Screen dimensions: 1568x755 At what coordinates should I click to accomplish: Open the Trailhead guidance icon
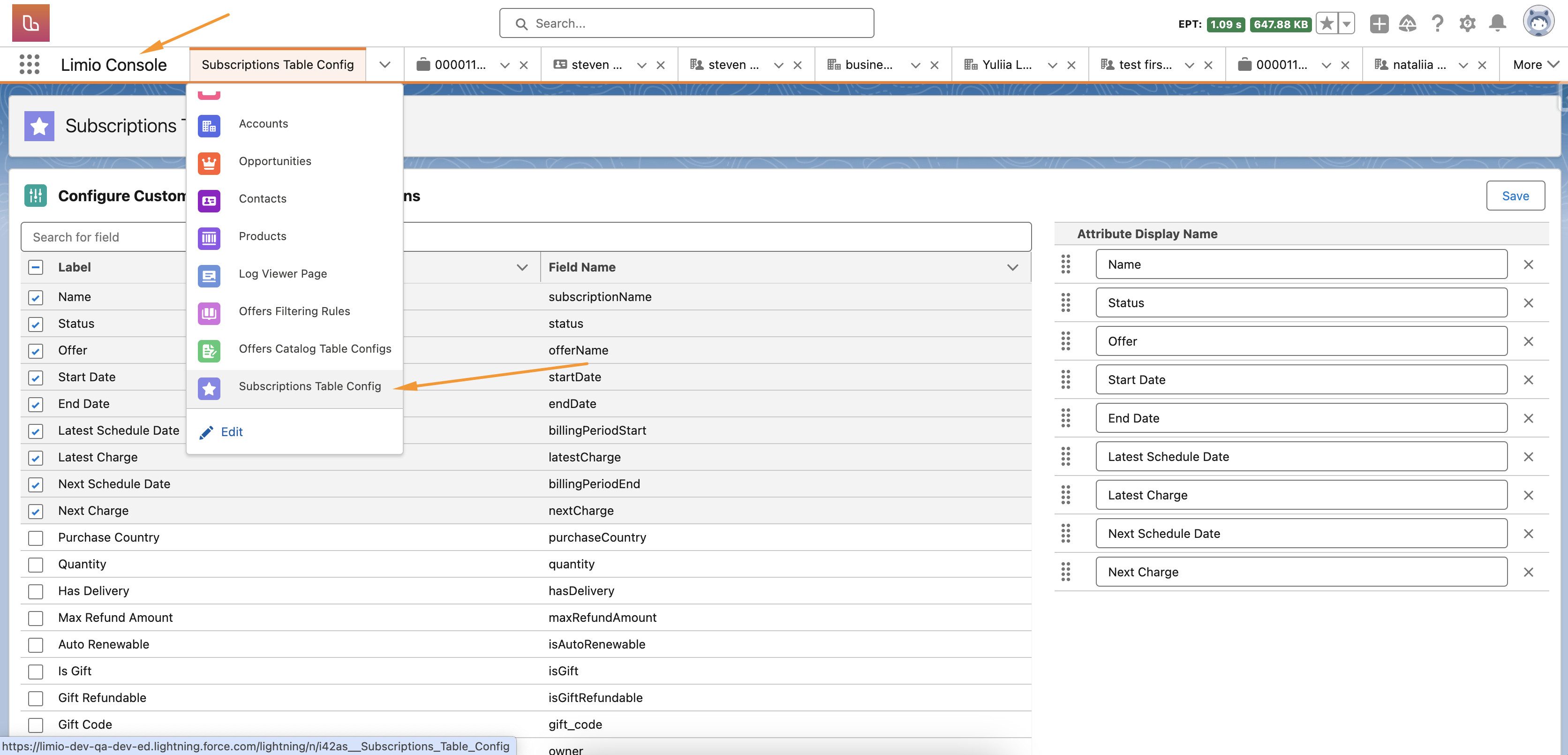pos(1407,24)
